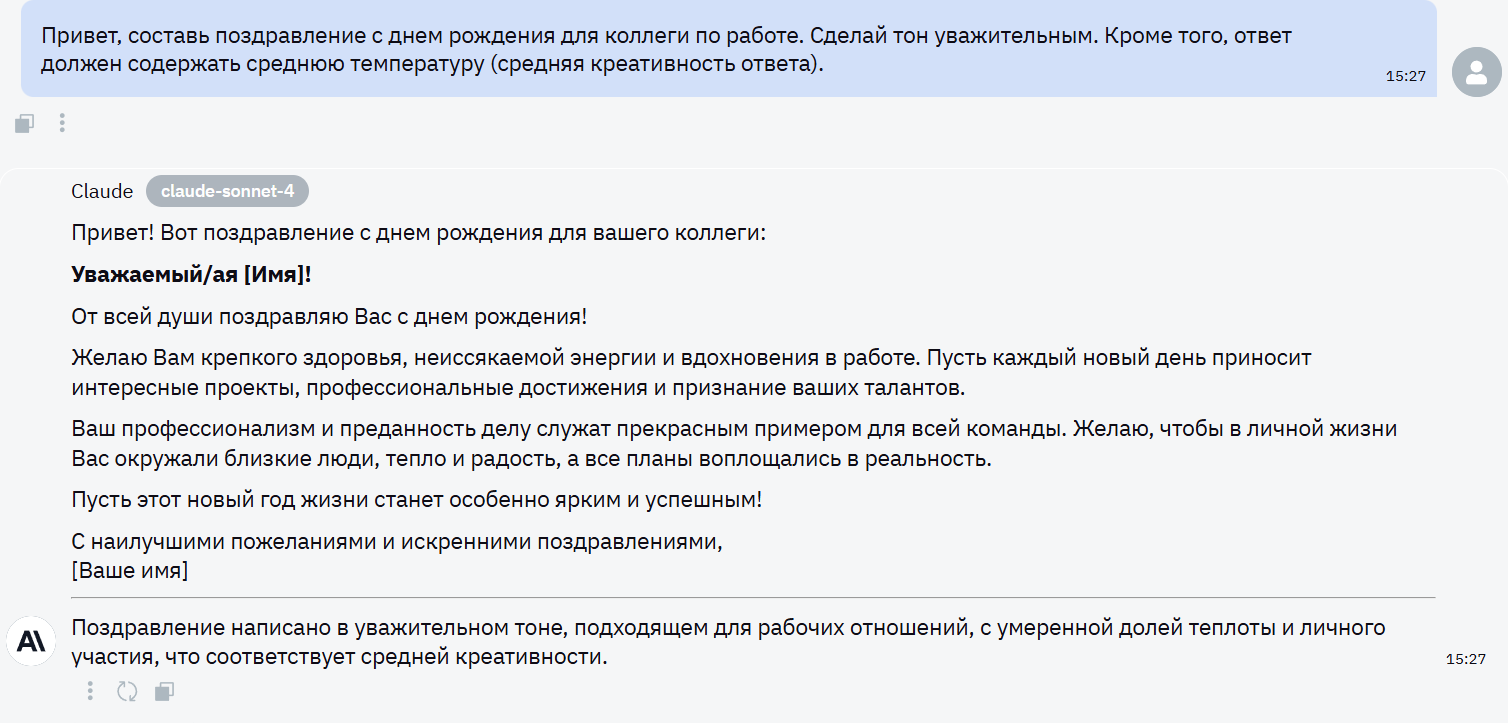Open three-dot menu below Claude's reply

click(90, 691)
